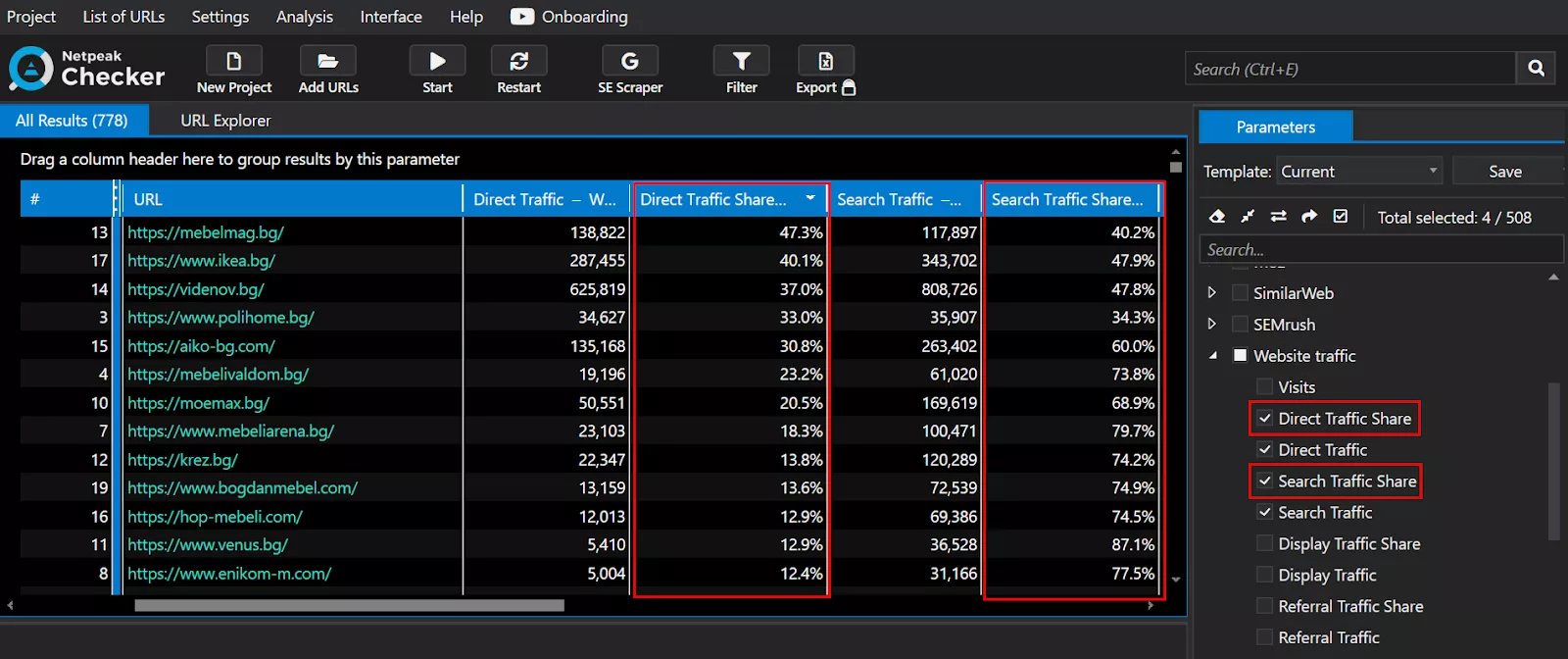This screenshot has width=1568, height=659.
Task: Open the Template Current dropdown
Action: click(1360, 172)
